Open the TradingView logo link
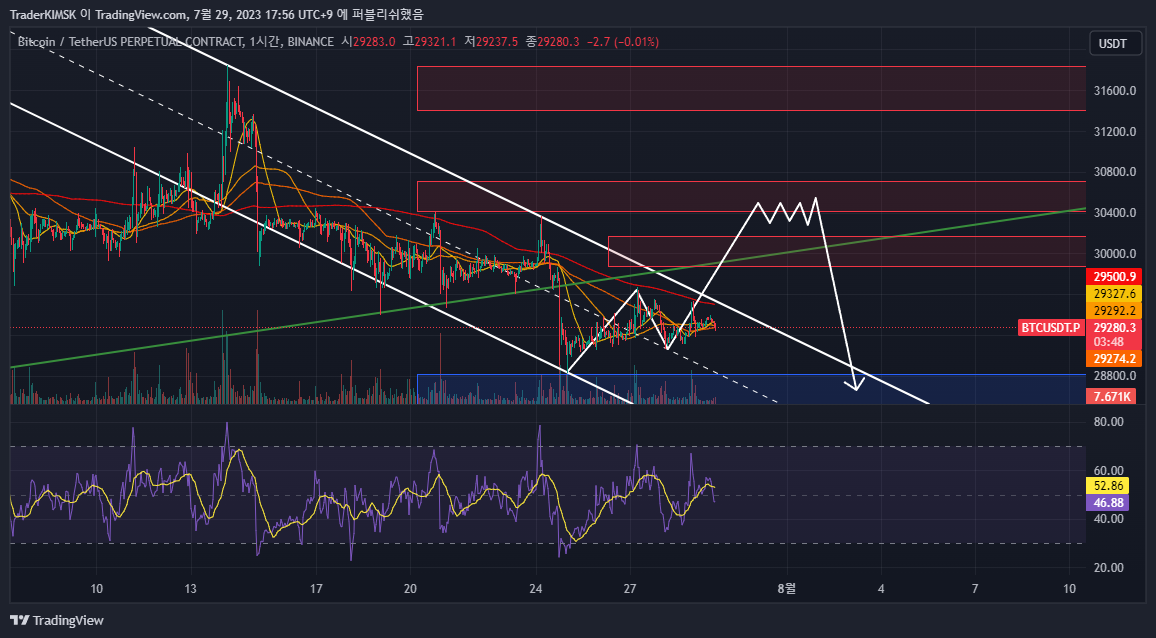 [57, 620]
